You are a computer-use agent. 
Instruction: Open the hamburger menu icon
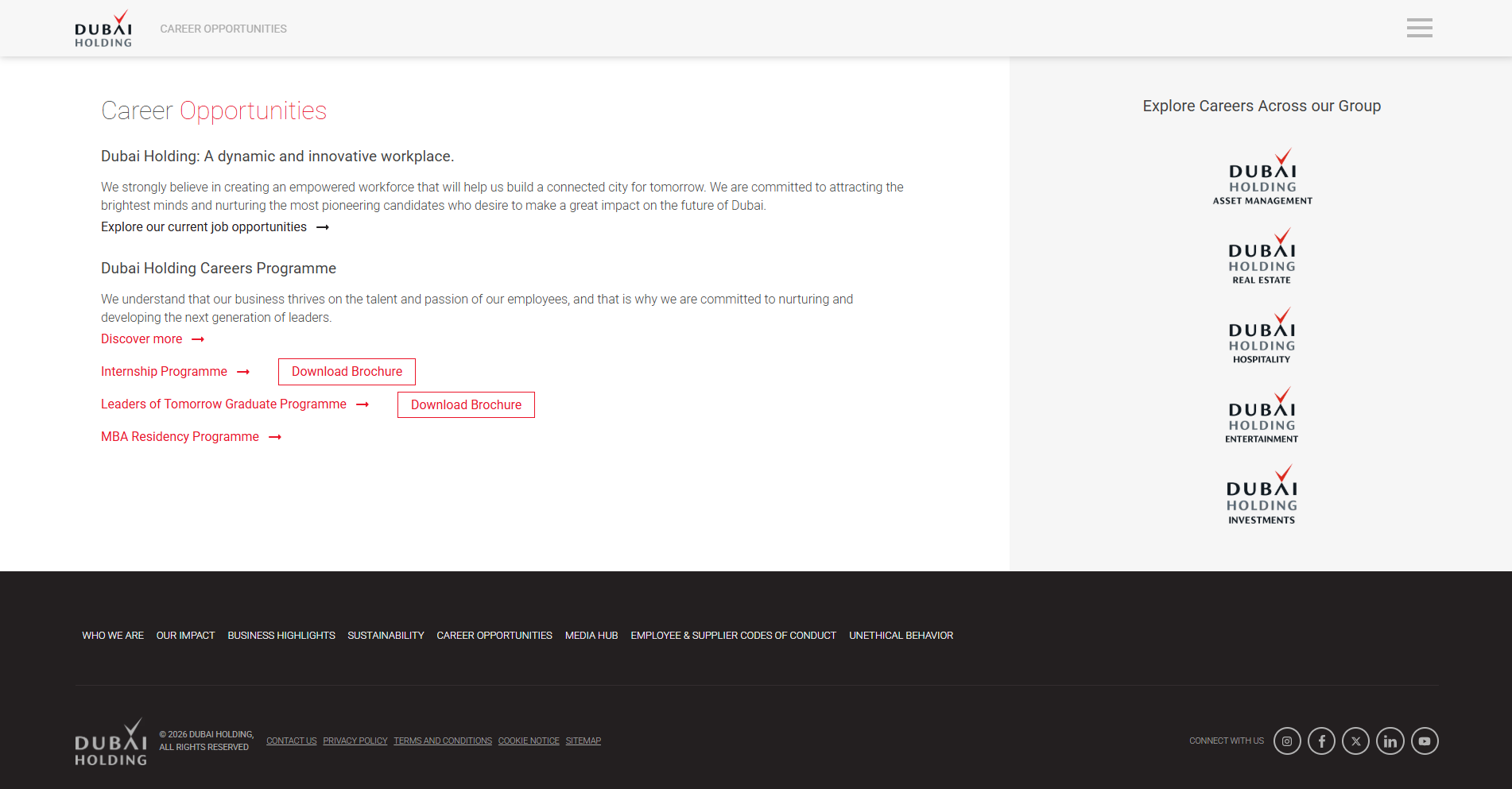pos(1419,28)
